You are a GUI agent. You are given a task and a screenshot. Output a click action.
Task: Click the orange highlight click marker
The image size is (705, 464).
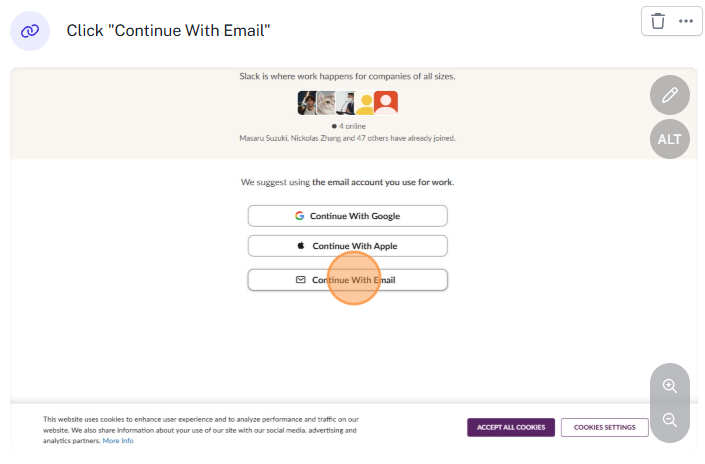point(355,275)
